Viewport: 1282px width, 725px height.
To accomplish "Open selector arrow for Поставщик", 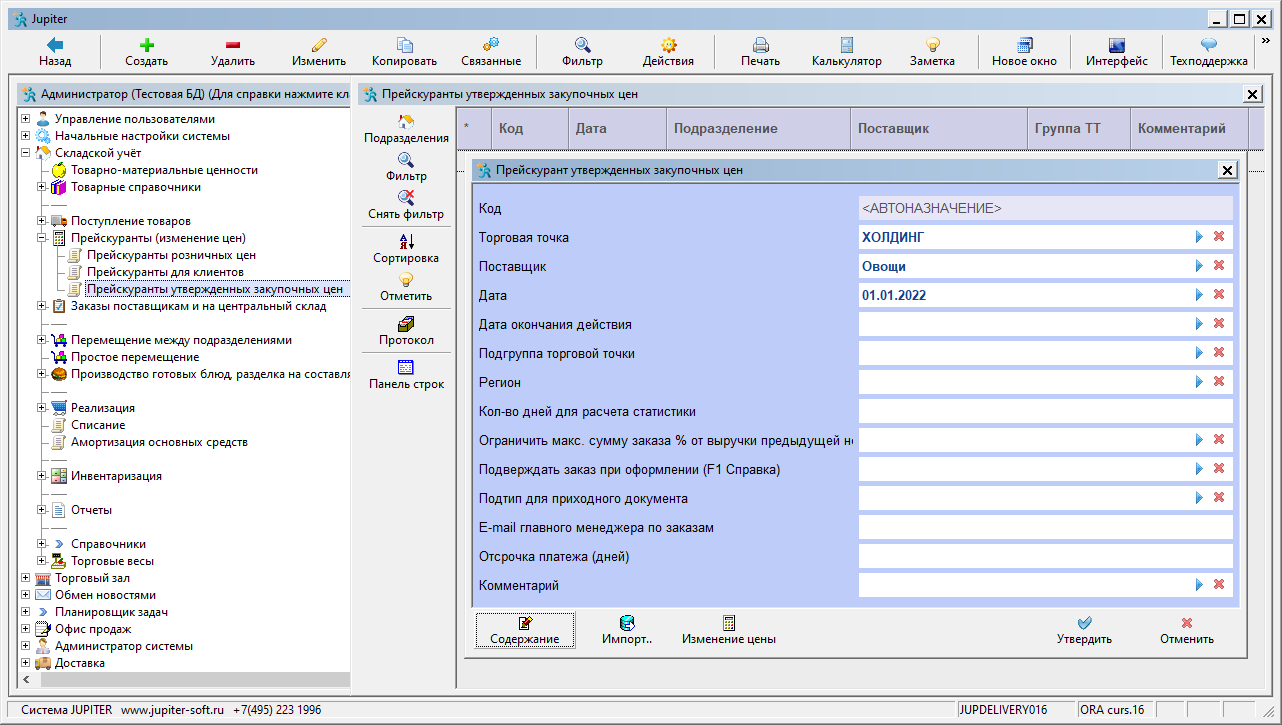I will [x=1199, y=266].
